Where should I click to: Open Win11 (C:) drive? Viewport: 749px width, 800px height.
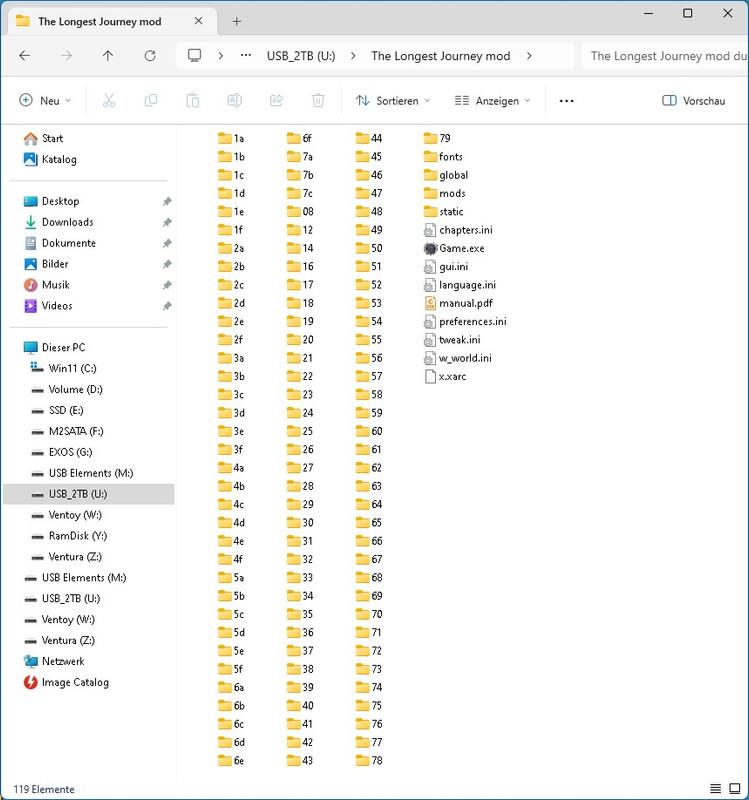[x=63, y=368]
